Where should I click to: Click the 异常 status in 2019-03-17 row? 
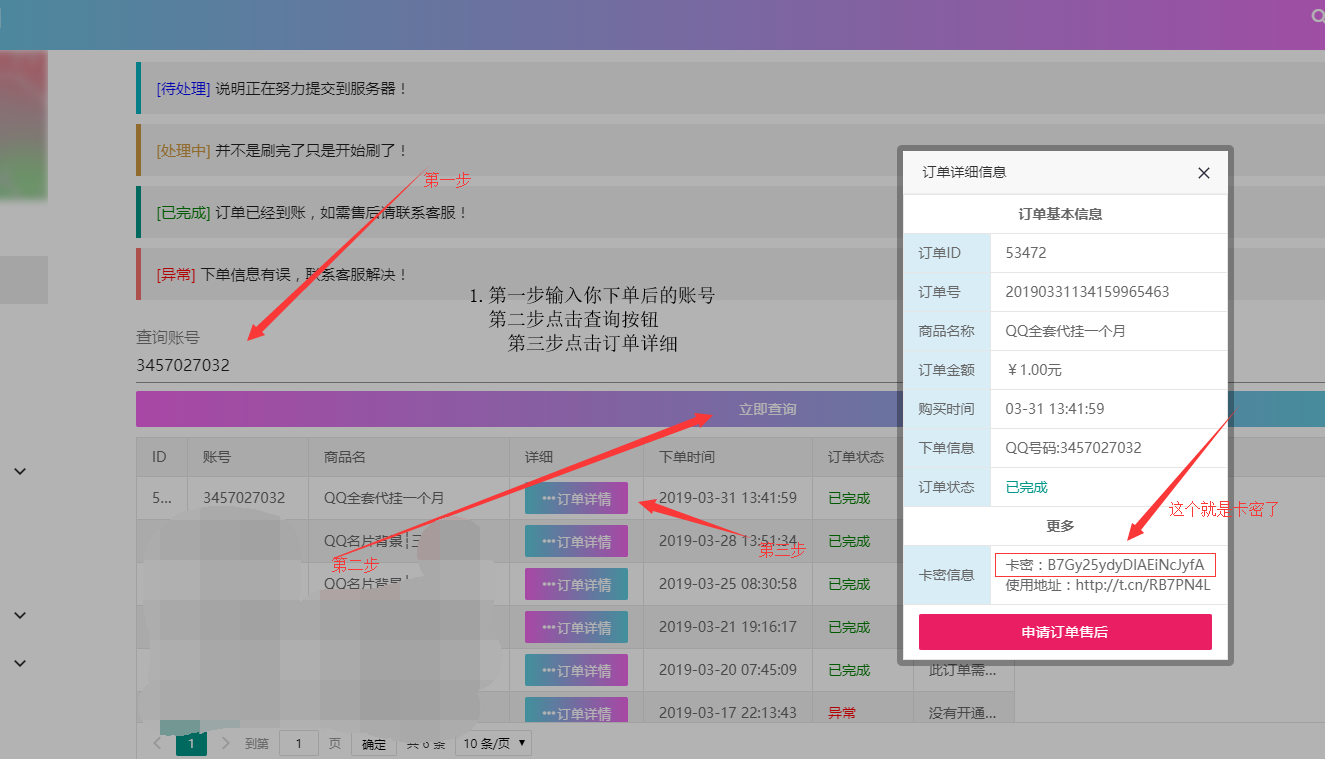point(842,713)
